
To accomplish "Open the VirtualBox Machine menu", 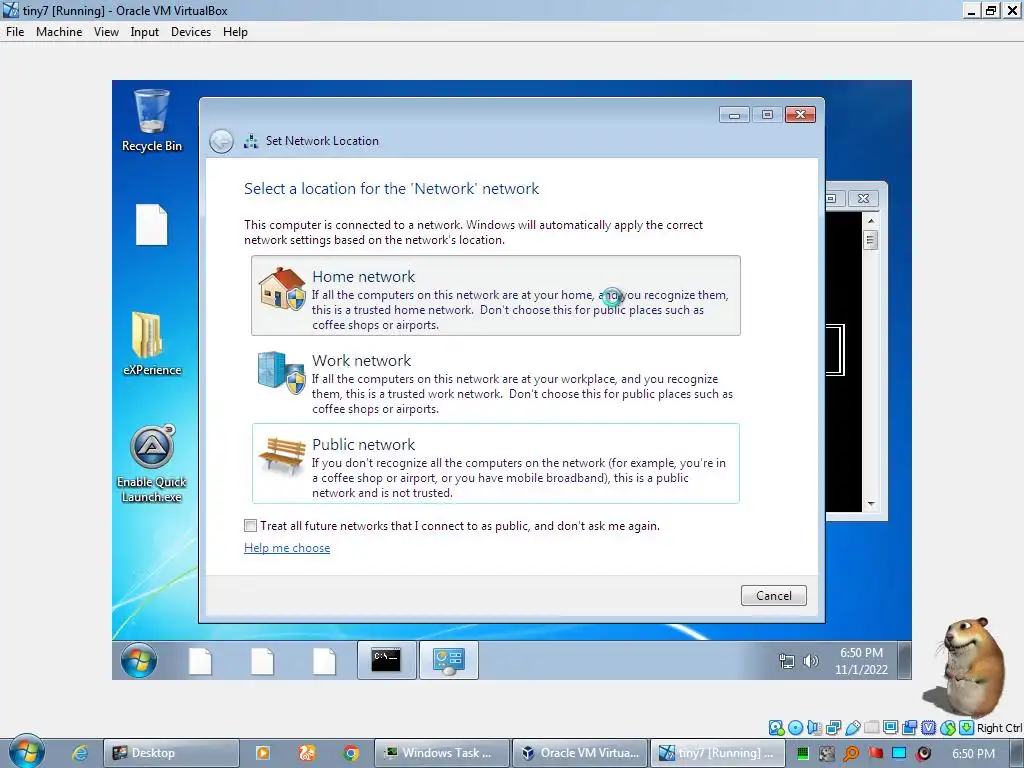I will click(x=59, y=32).
